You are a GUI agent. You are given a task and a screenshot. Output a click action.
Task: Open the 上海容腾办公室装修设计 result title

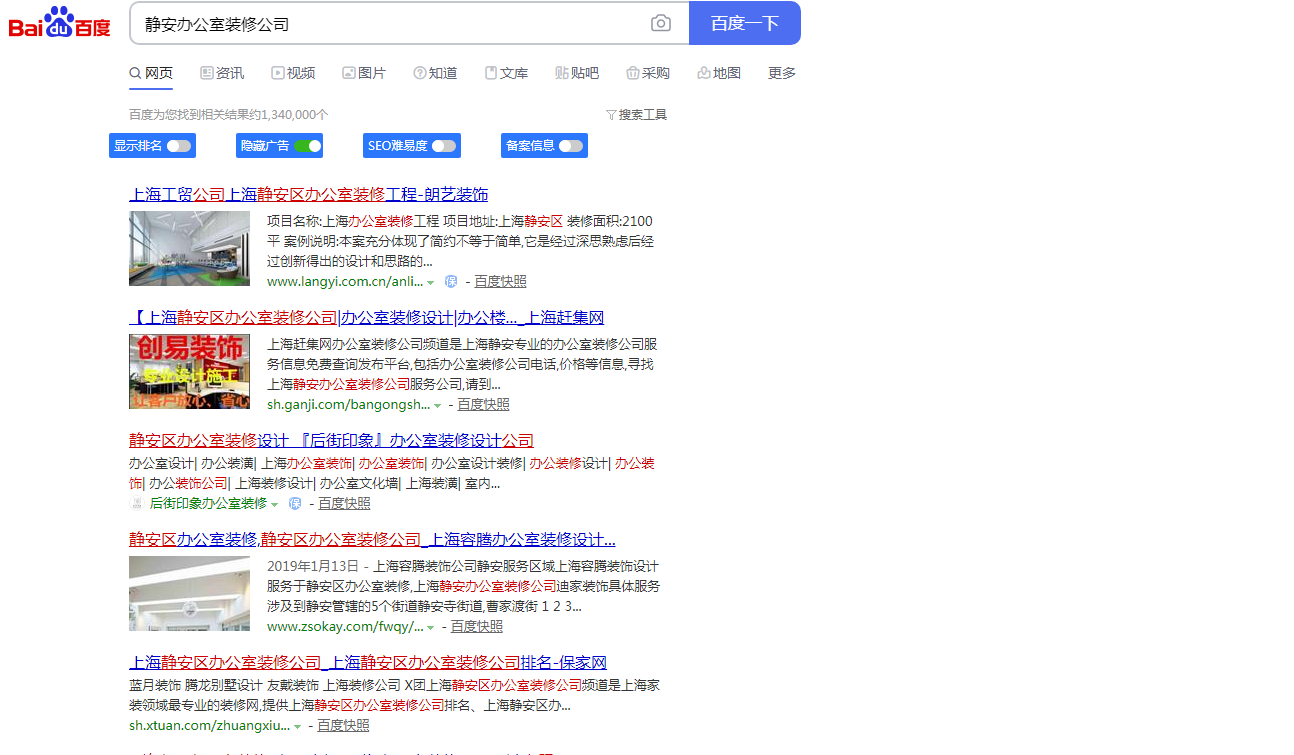(372, 540)
